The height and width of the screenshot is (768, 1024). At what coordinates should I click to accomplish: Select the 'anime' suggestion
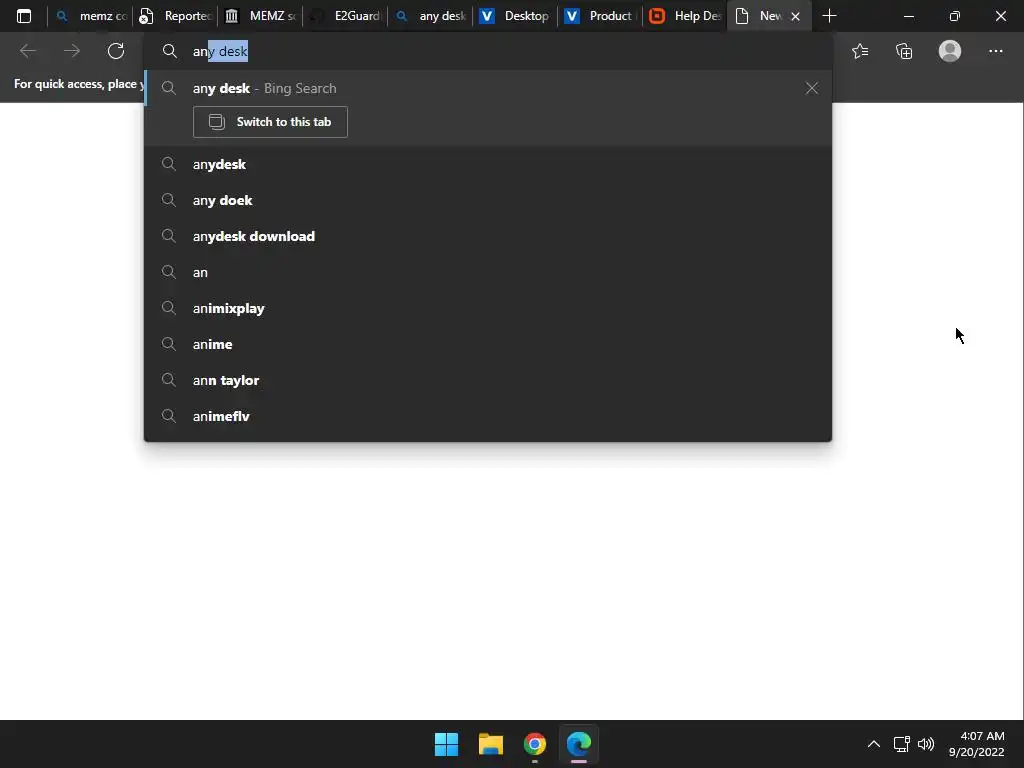(488, 344)
